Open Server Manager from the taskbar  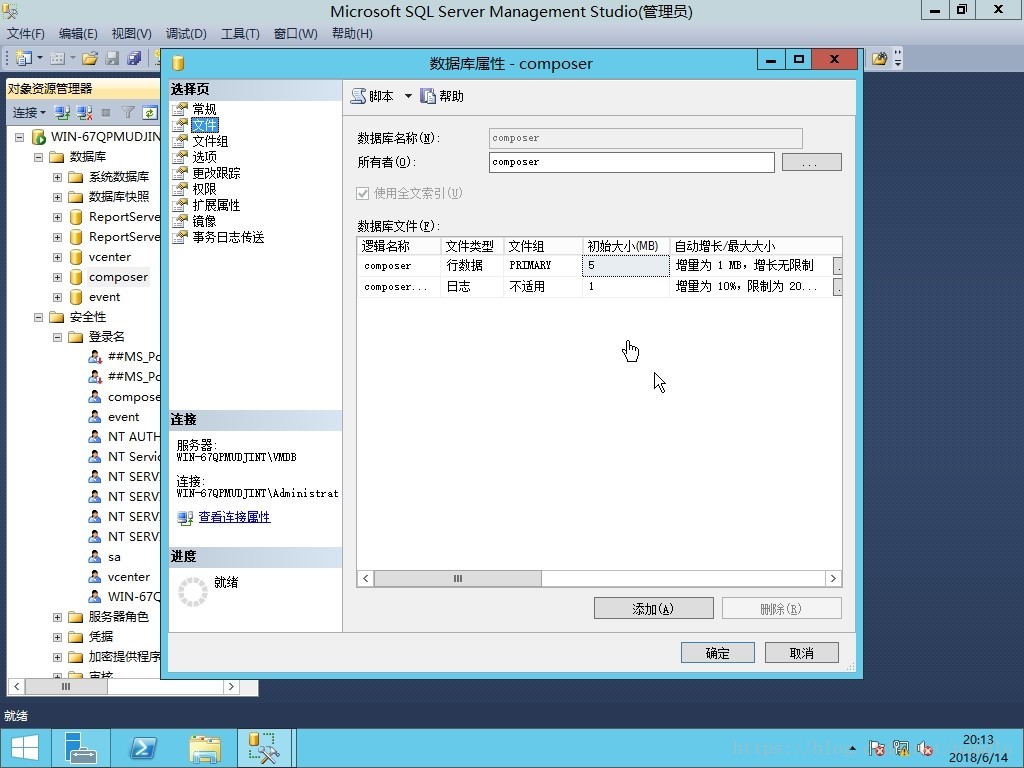(80, 748)
